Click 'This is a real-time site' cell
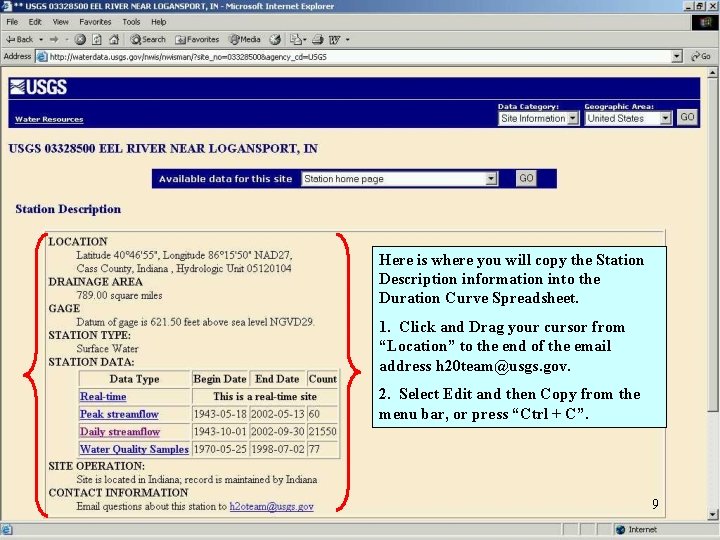The image size is (720, 540). click(x=265, y=396)
